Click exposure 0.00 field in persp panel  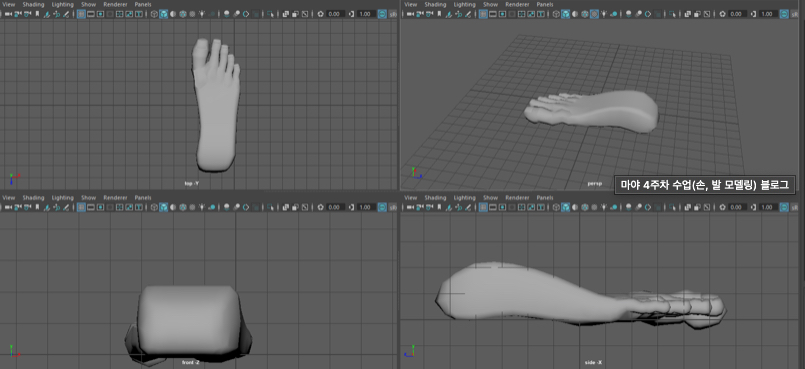[x=738, y=14]
